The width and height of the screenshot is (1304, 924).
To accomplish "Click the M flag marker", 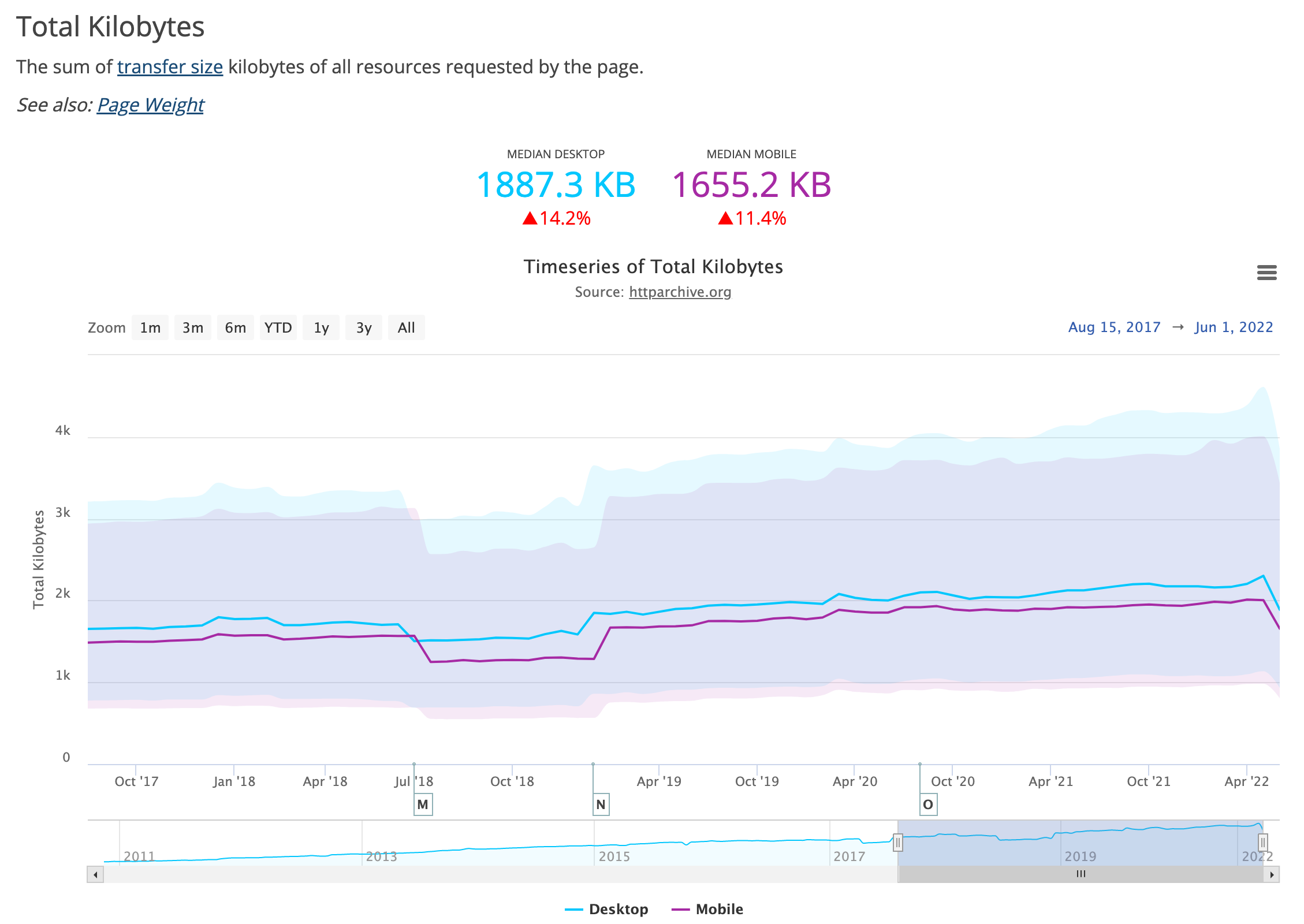I will (x=423, y=804).
